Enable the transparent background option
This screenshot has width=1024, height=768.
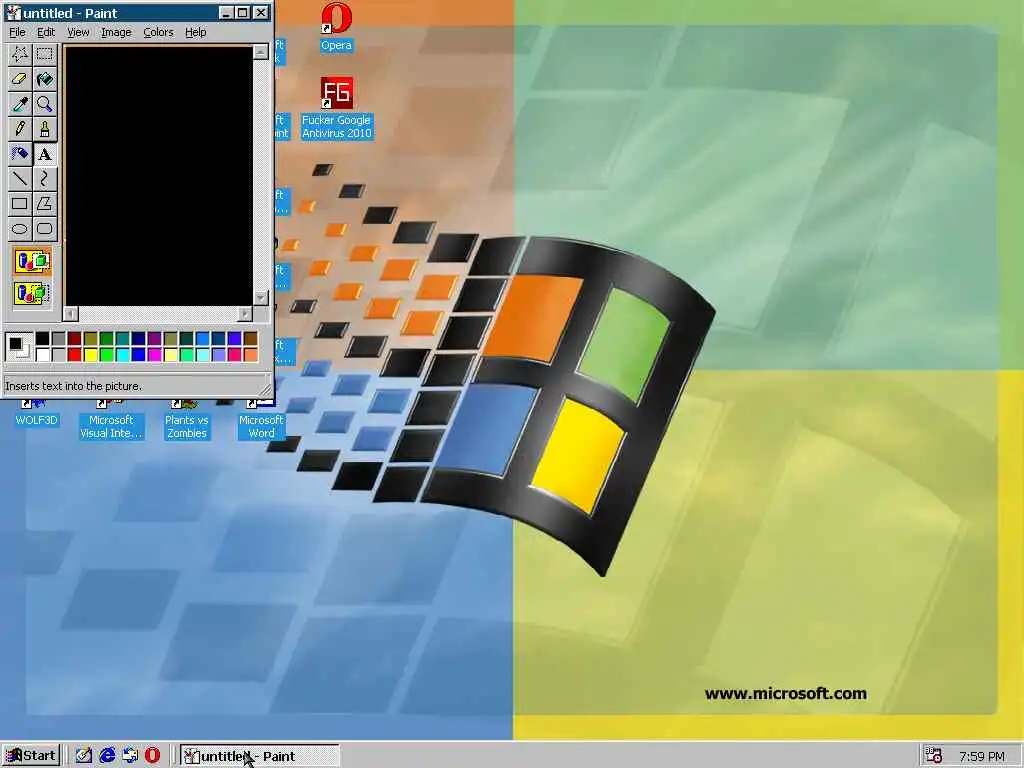point(32,293)
